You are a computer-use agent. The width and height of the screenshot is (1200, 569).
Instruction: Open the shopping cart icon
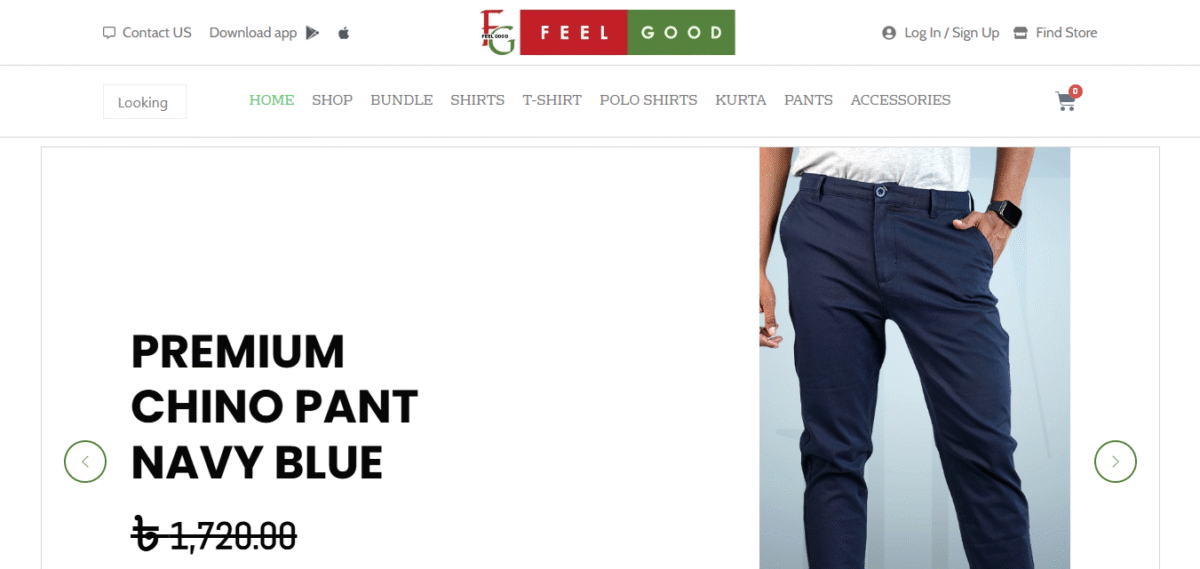(x=1066, y=100)
